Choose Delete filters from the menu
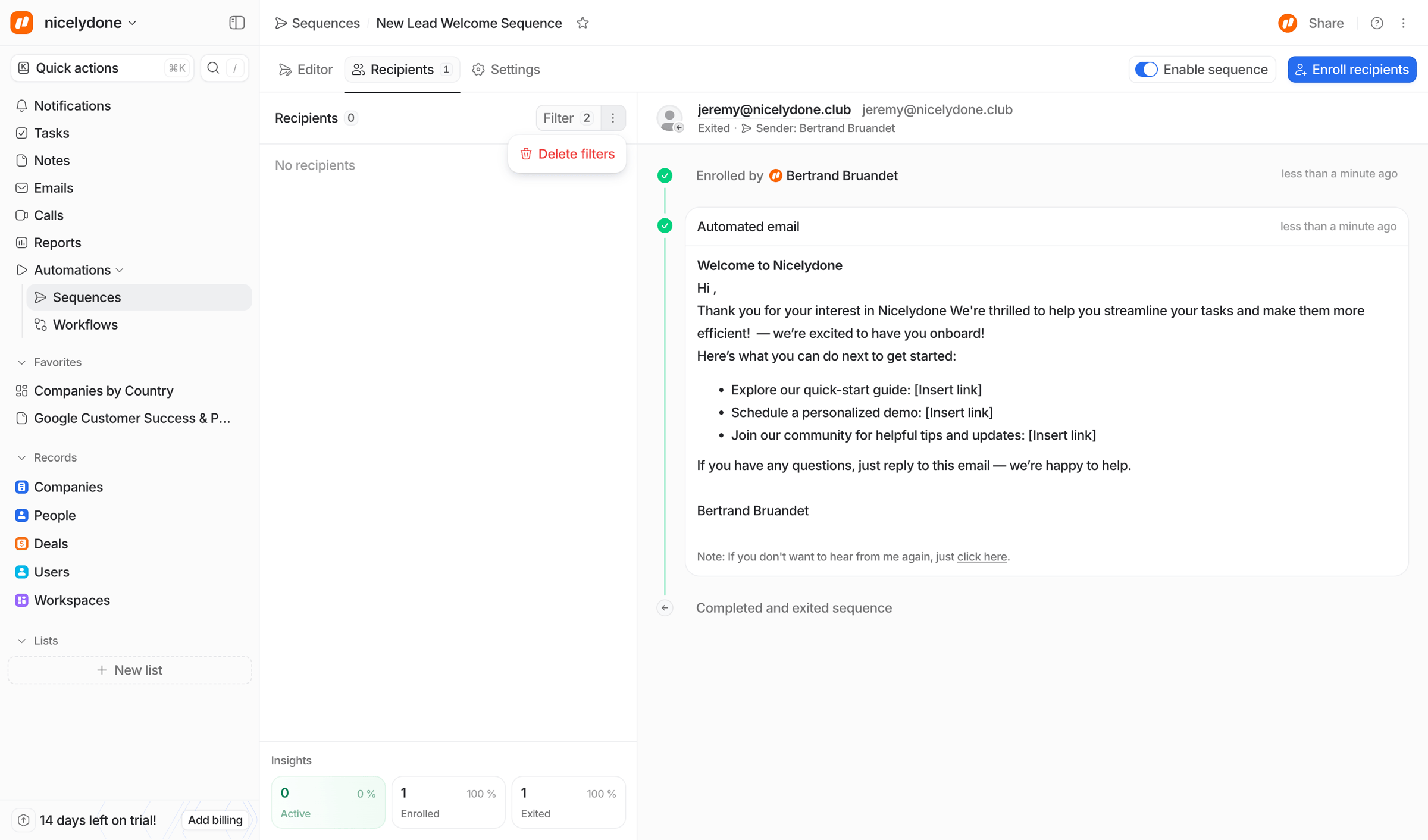The width and height of the screenshot is (1428, 840). [x=567, y=153]
